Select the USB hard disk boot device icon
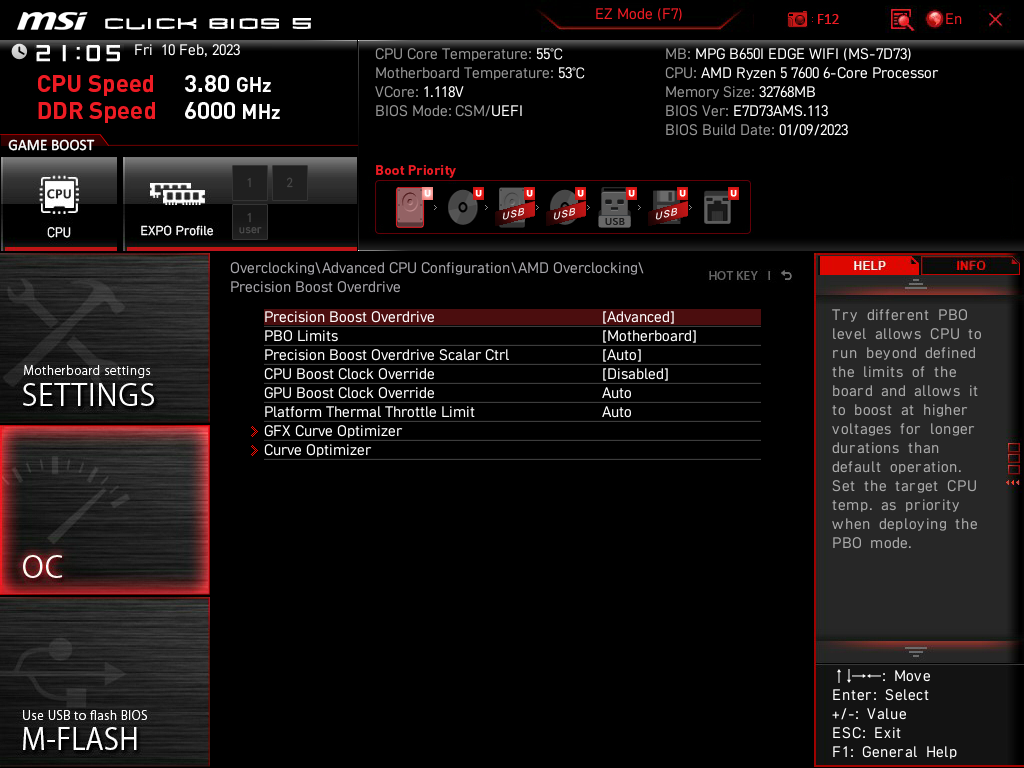This screenshot has height=768, width=1024. (515, 207)
